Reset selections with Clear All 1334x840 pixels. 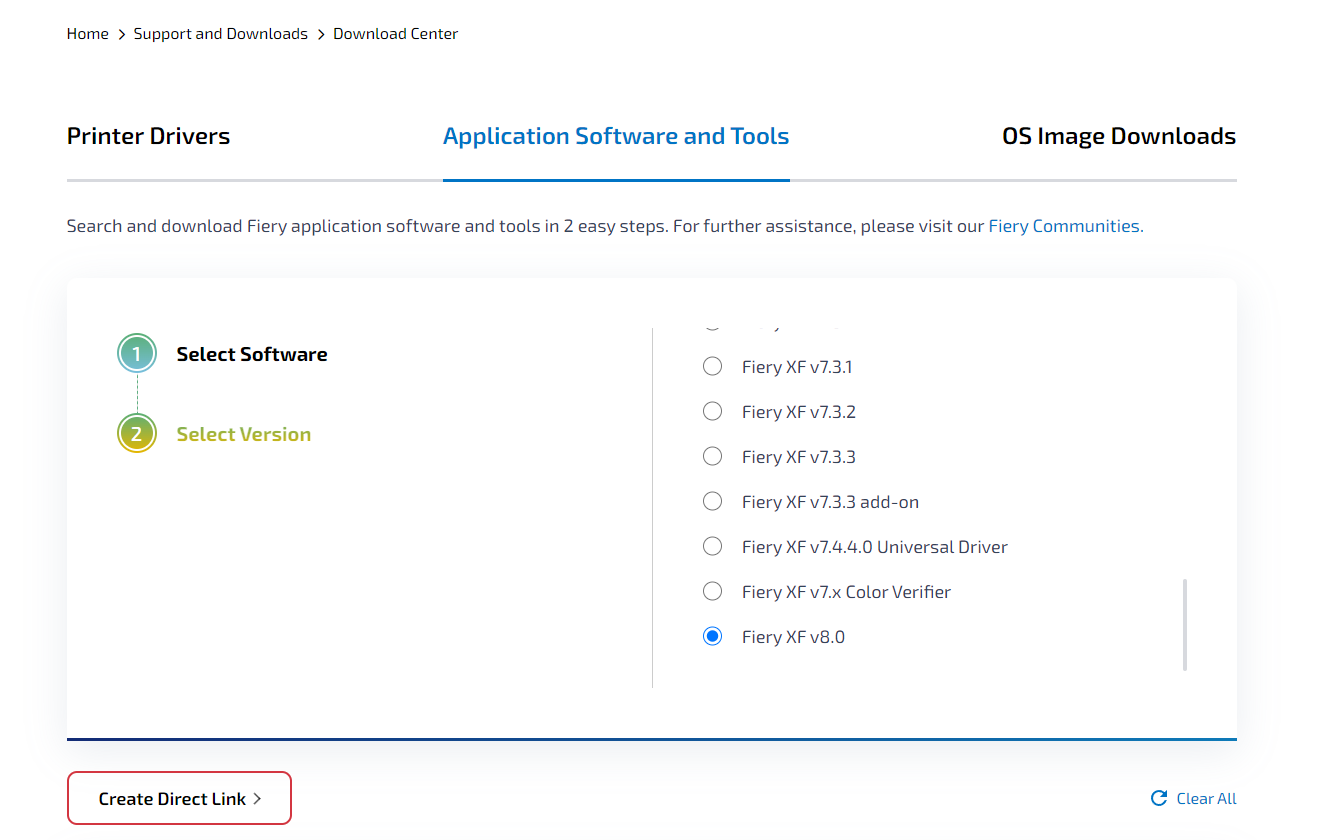point(1194,798)
